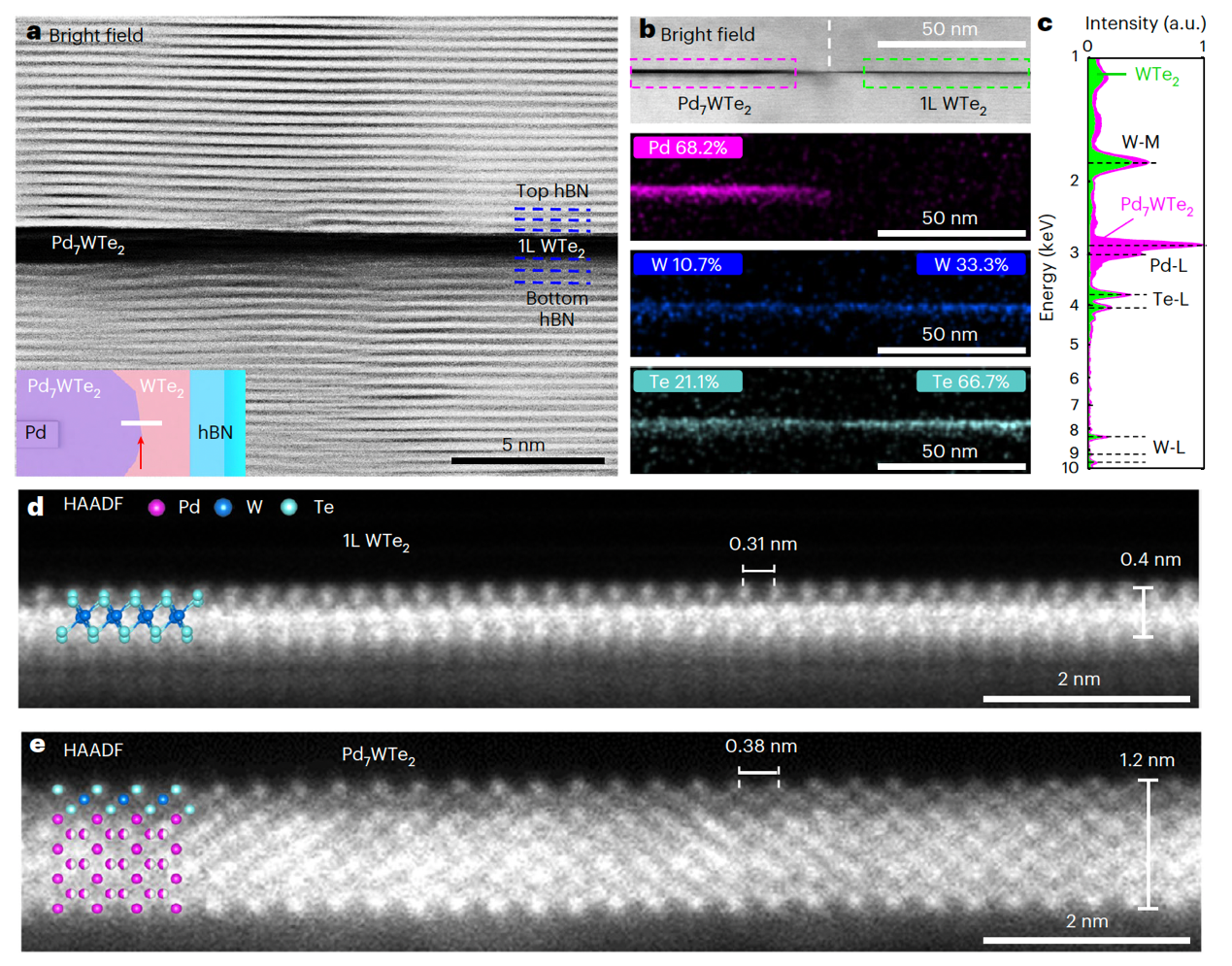Click the 'Pd' box in inset schematic
The image size is (1232, 966).
tap(37, 433)
